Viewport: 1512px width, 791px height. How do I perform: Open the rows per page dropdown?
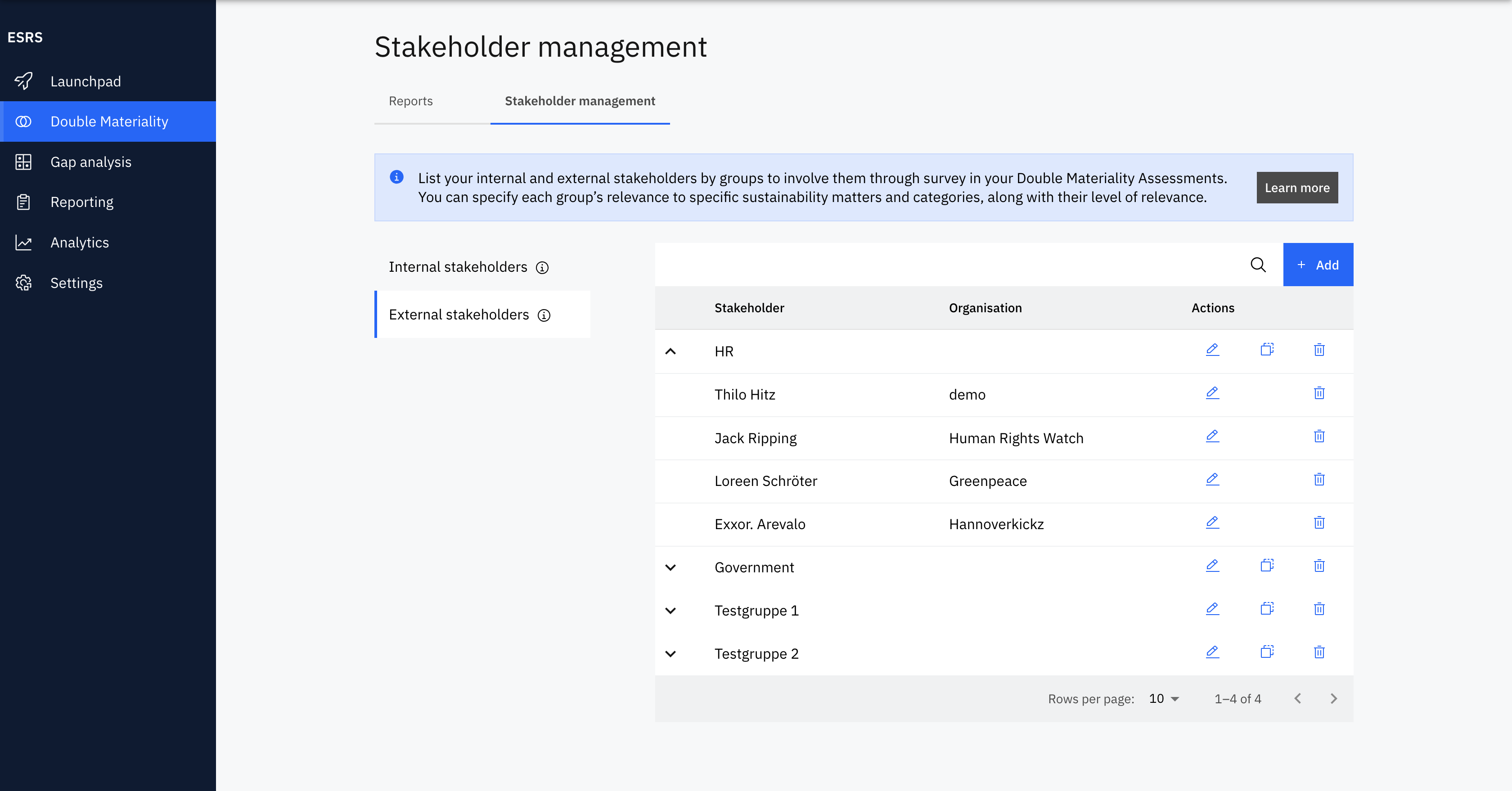1164,698
